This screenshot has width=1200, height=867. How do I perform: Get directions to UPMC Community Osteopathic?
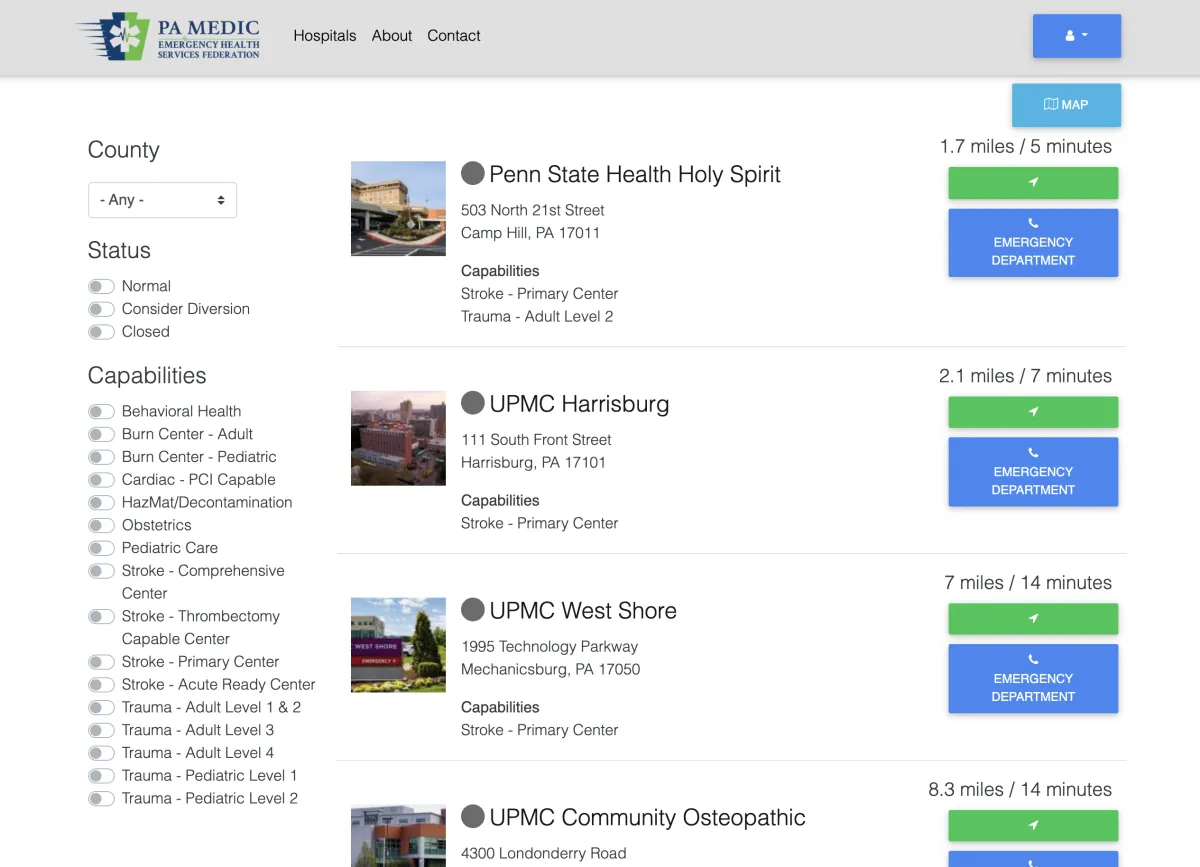pyautogui.click(x=1033, y=826)
